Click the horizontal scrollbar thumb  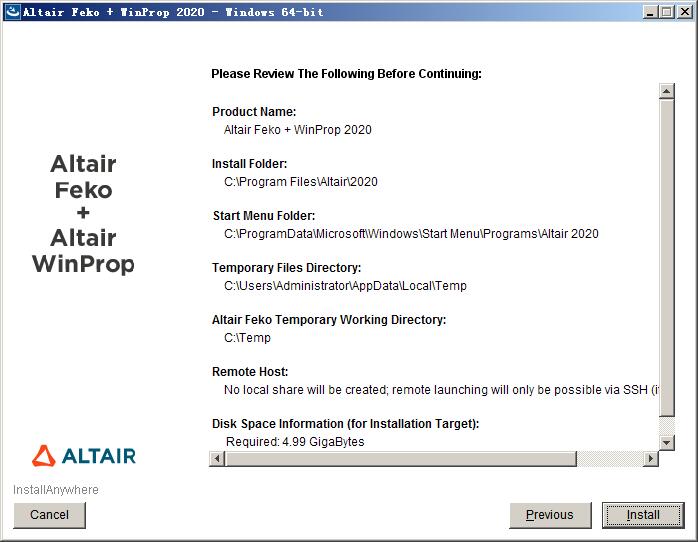coord(401,458)
